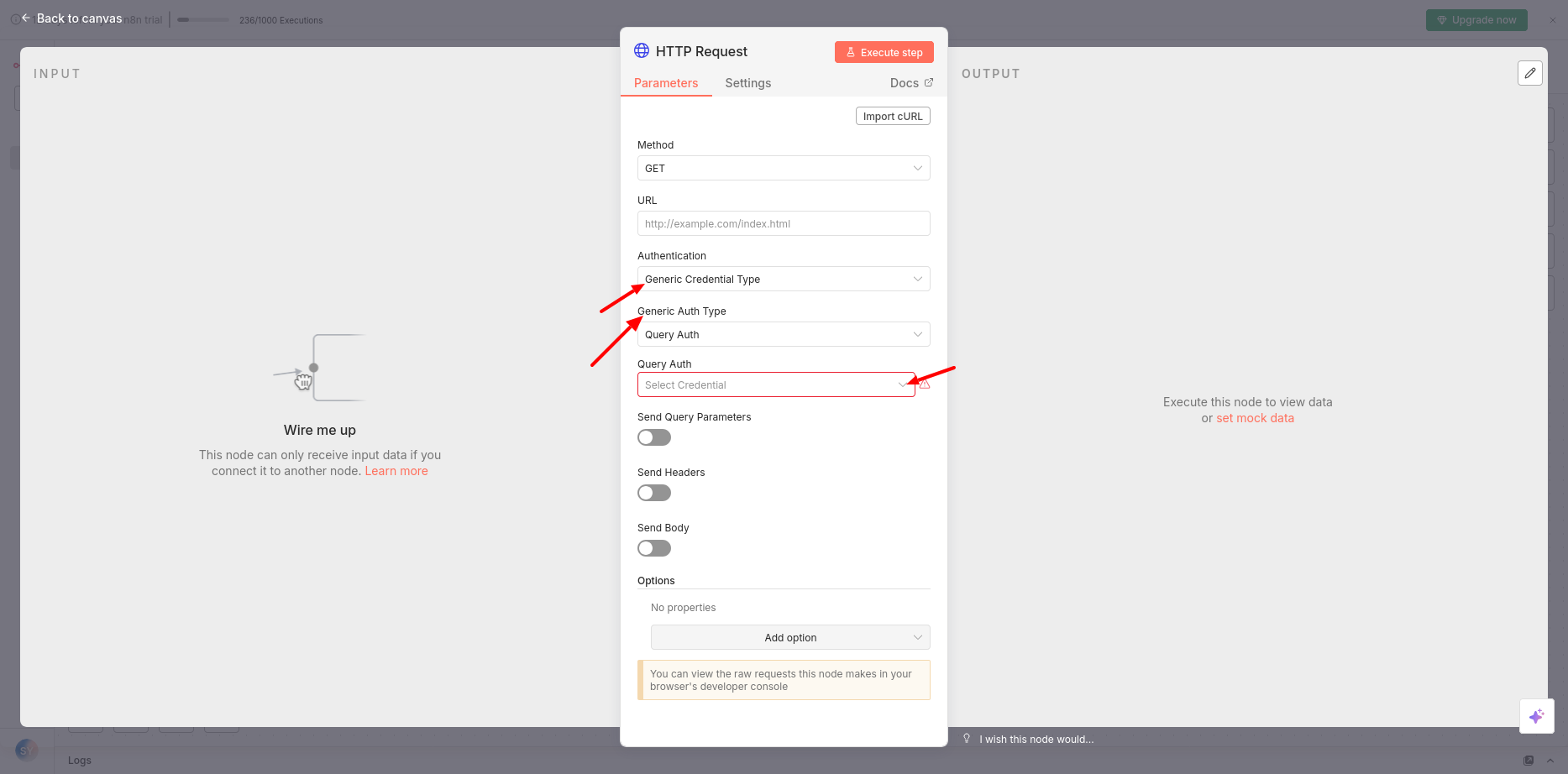Image resolution: width=1568 pixels, height=774 pixels.
Task: Expand the Logs panel chevron
Action: pos(1550,761)
